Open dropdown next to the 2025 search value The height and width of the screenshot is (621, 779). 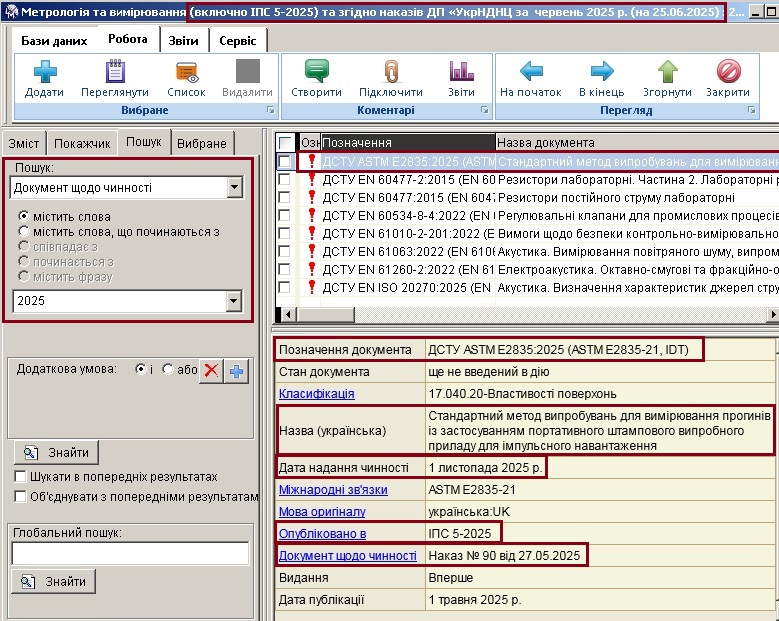pos(234,301)
